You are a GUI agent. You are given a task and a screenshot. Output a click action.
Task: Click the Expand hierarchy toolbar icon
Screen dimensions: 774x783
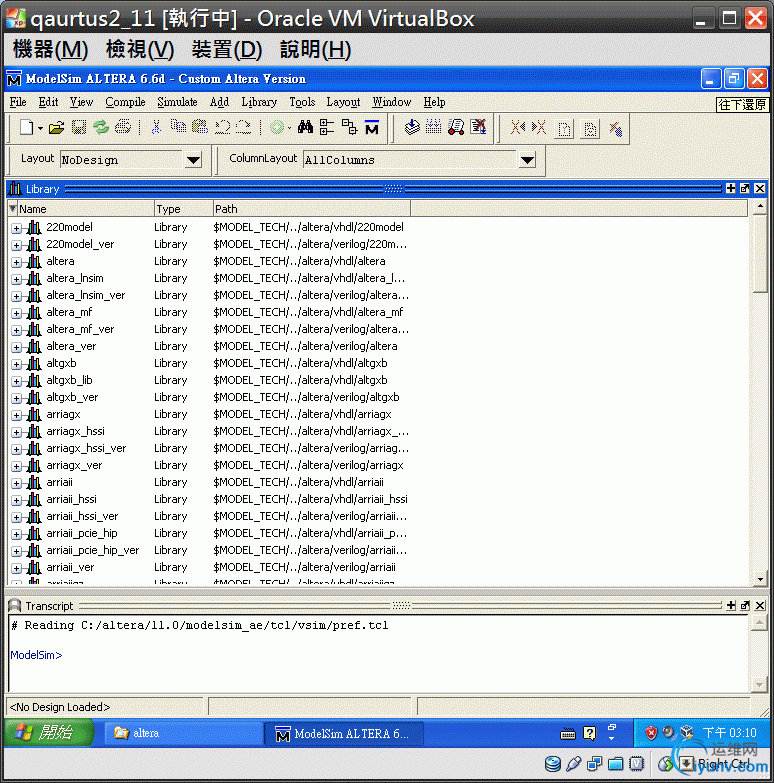point(349,128)
